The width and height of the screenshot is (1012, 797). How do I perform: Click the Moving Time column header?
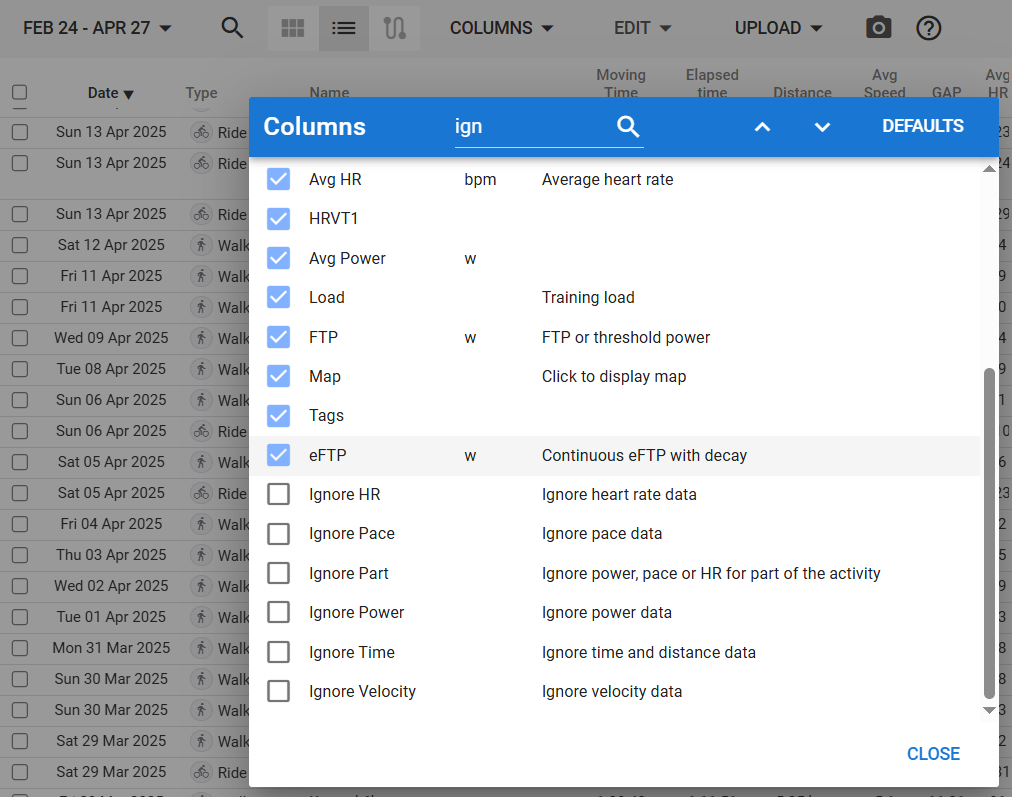[621, 84]
